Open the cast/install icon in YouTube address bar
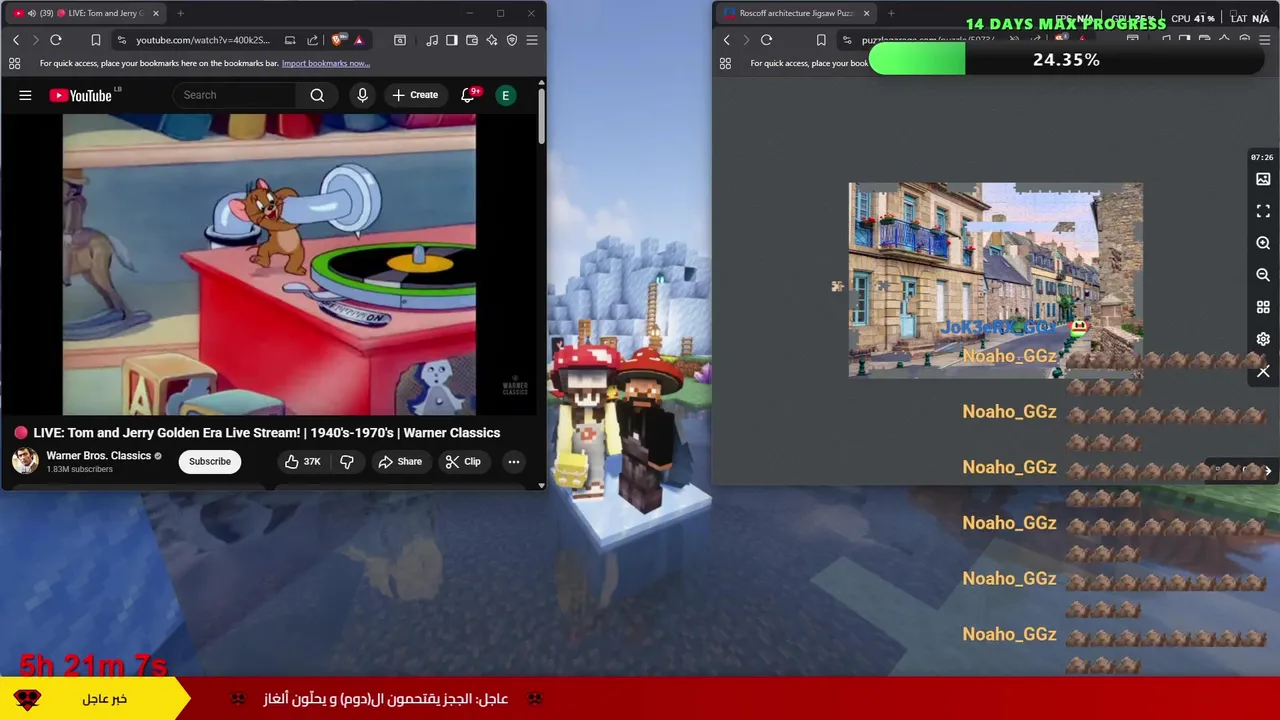 (290, 40)
